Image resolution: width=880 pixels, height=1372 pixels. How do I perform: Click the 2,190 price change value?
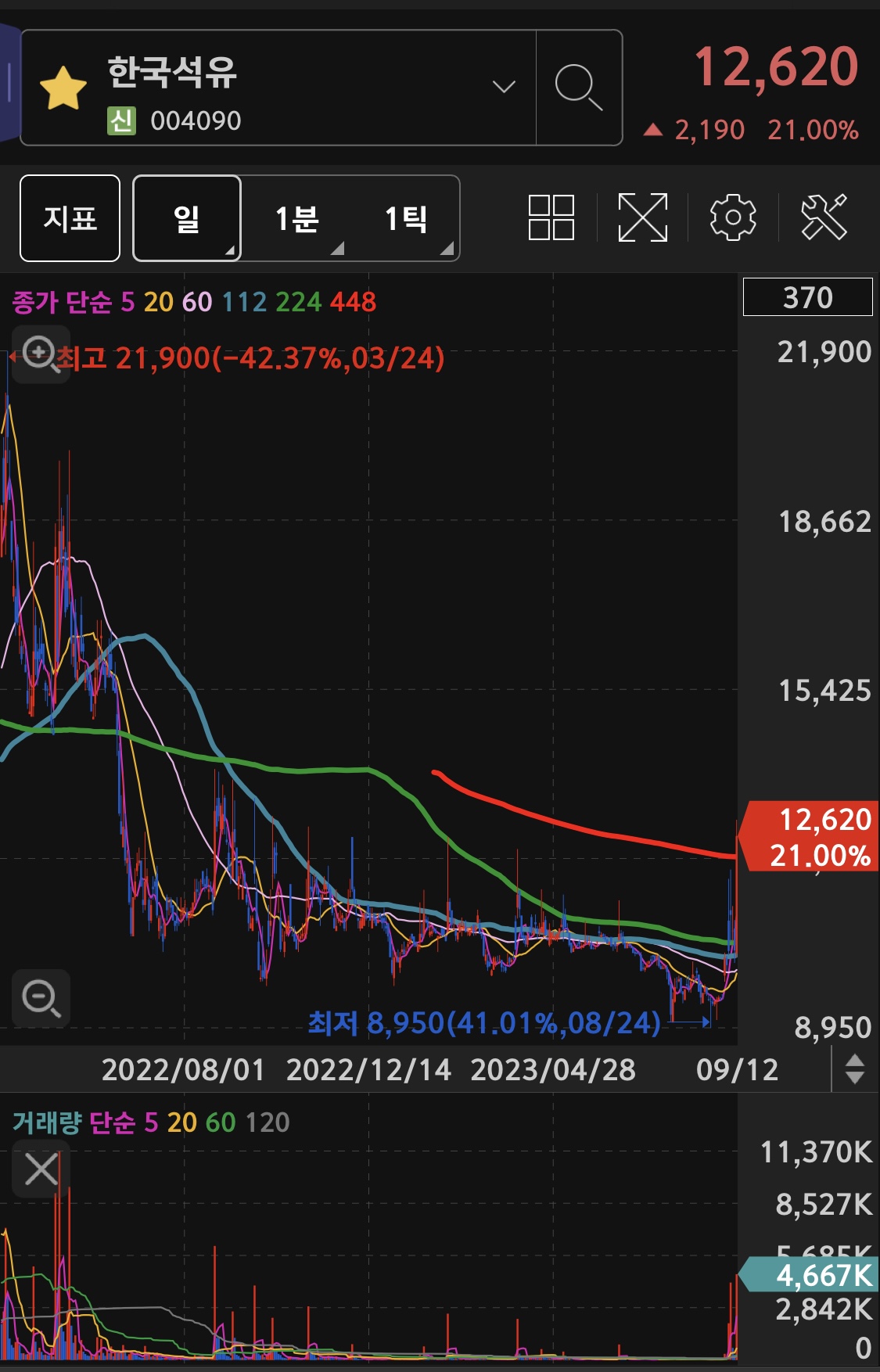[709, 130]
